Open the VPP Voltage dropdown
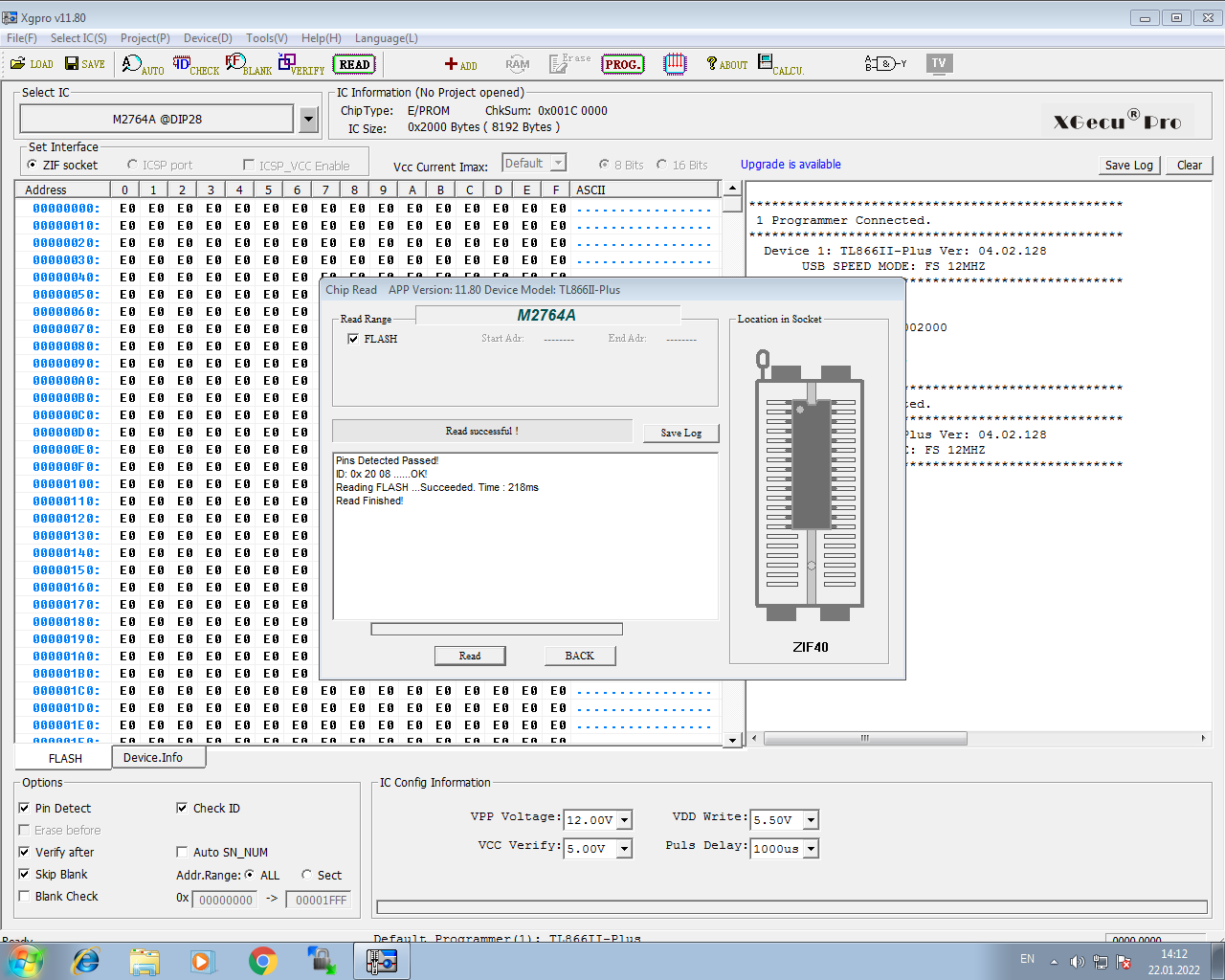Screen dimensions: 1225x980 click(624, 820)
